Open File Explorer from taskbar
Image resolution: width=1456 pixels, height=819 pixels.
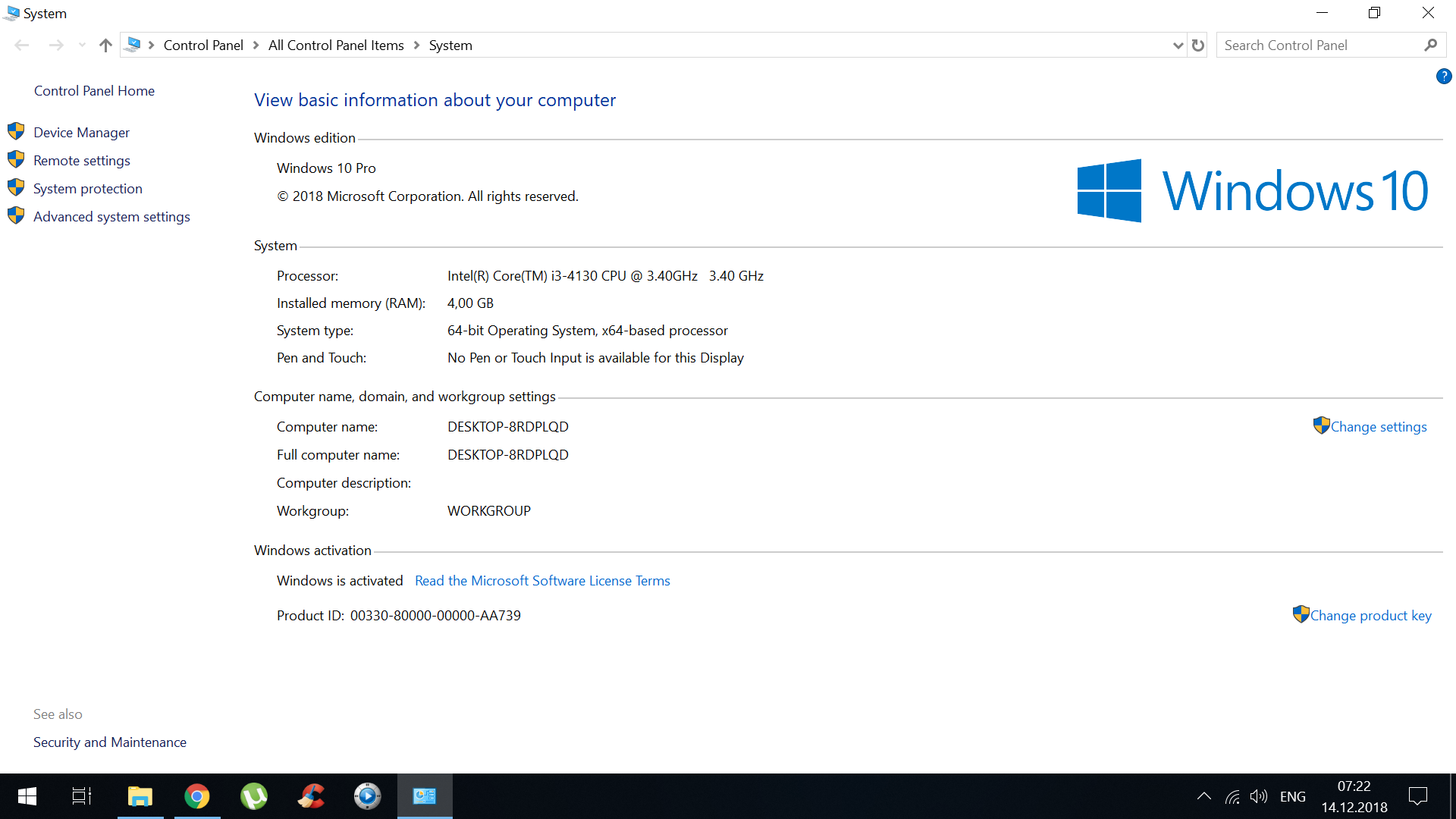(x=141, y=796)
